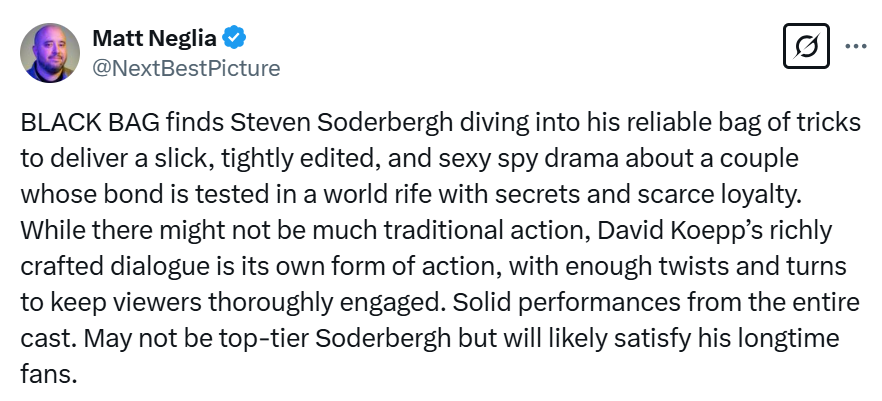Click "thoroughly engaged." in the post
The image size is (882, 401).
[x=327, y=303]
